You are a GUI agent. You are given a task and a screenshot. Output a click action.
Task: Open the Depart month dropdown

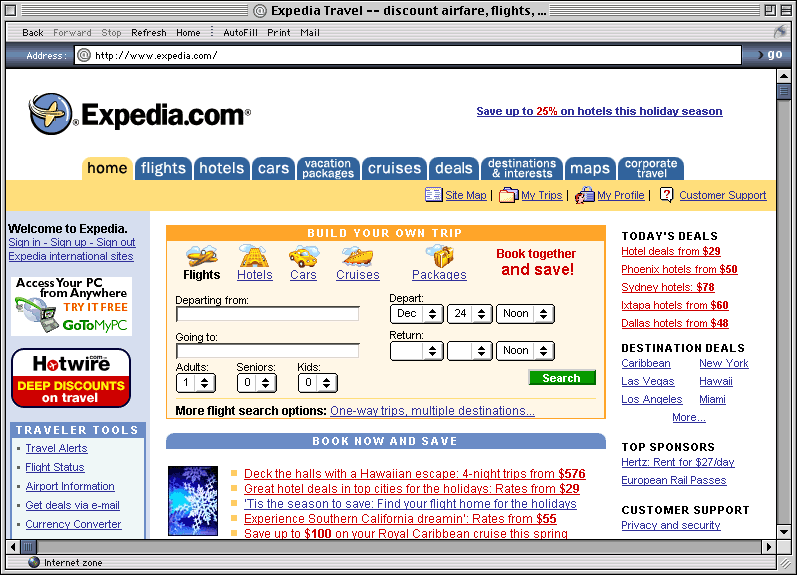tap(416, 314)
